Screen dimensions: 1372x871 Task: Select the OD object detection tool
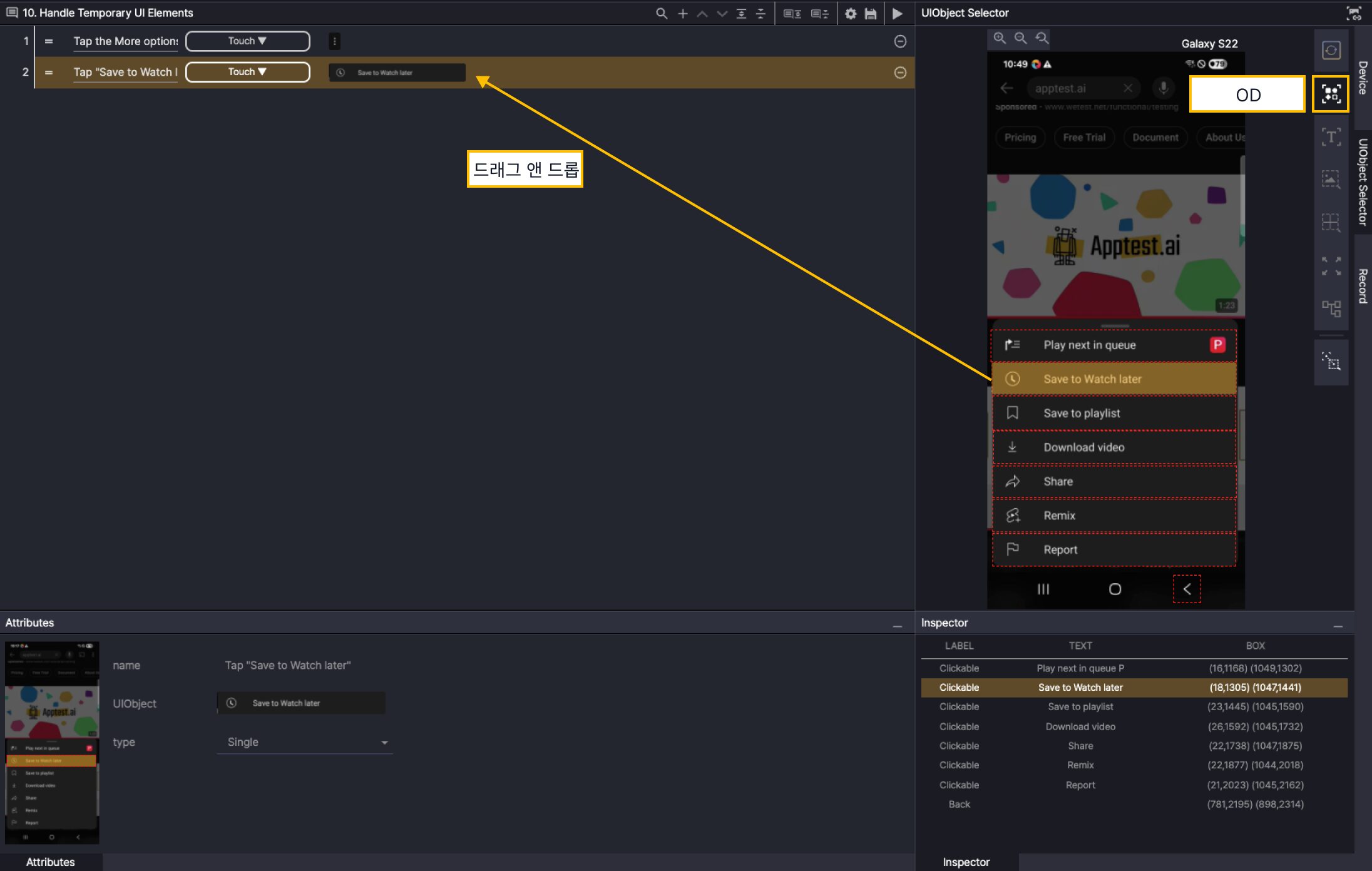point(1331,94)
